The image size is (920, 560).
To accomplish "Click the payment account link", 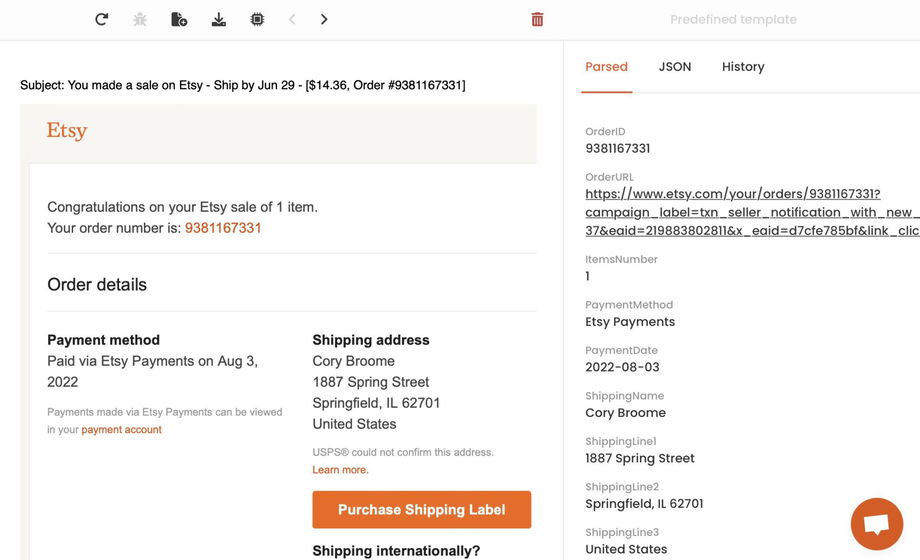I will point(121,430).
